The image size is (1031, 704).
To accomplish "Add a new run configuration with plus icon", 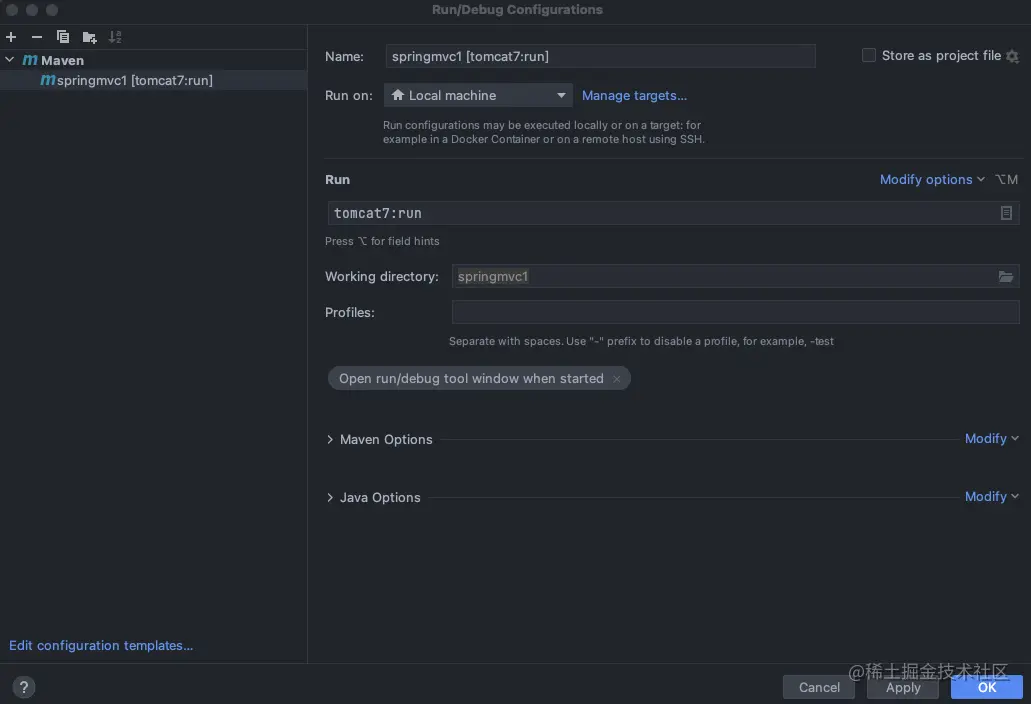I will point(11,37).
